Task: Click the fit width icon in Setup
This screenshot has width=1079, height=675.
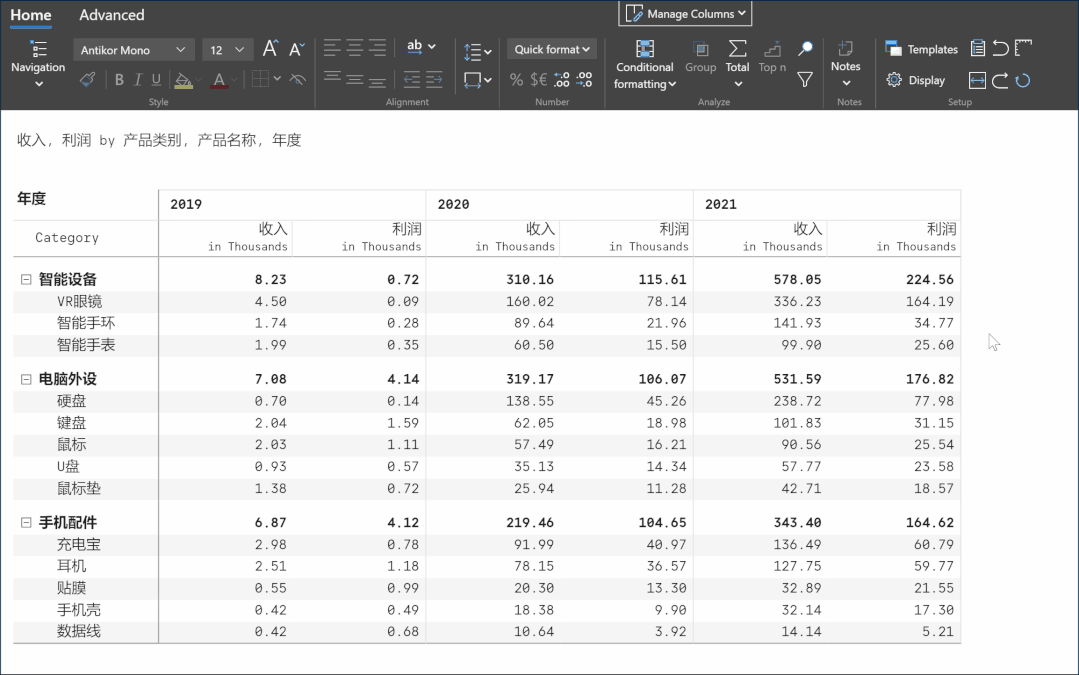Action: coord(977,81)
